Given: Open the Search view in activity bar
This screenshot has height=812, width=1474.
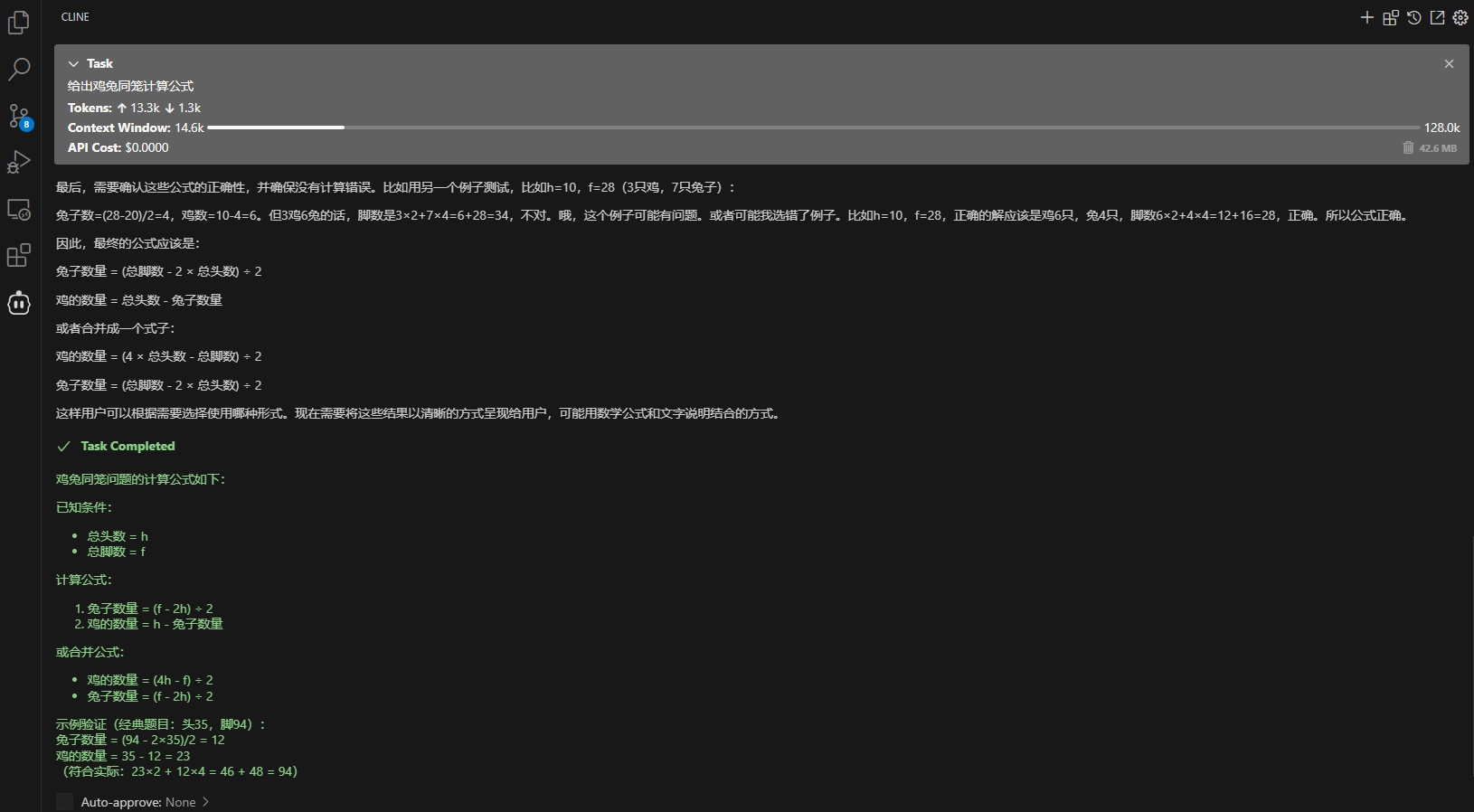Looking at the screenshot, I should [19, 69].
